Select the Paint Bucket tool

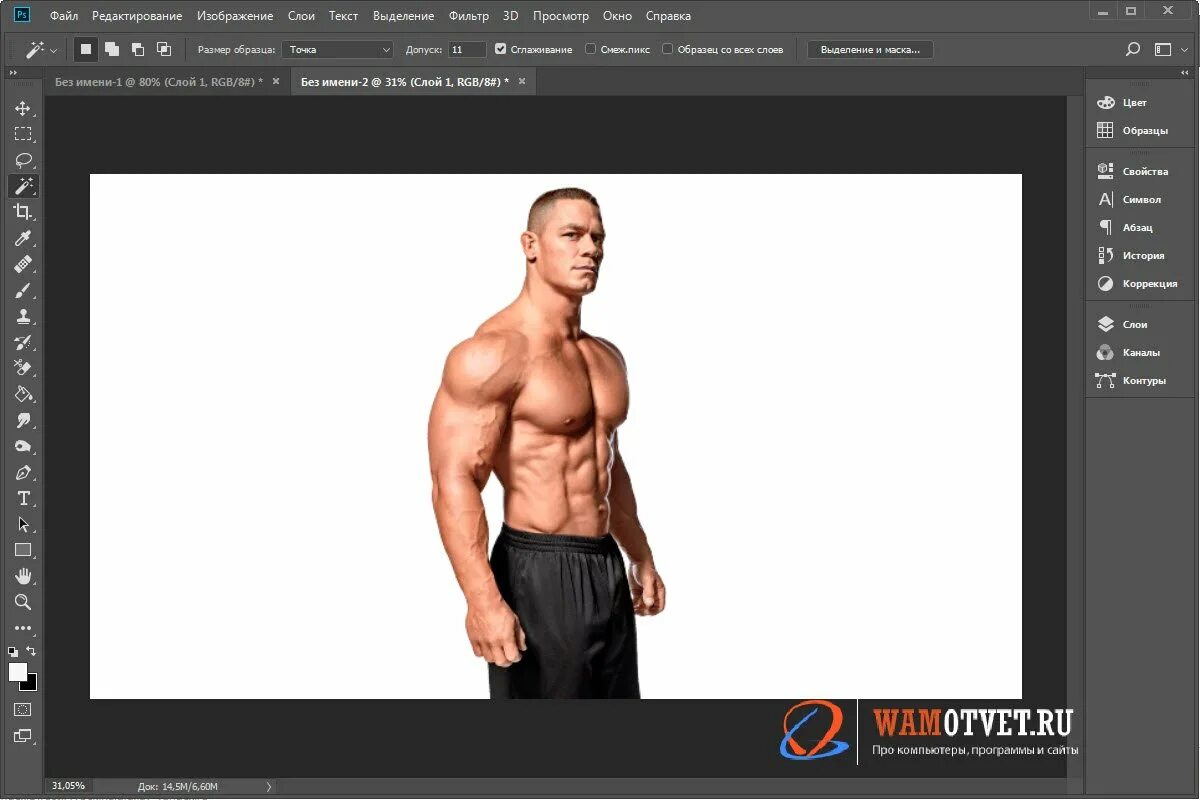[23, 394]
